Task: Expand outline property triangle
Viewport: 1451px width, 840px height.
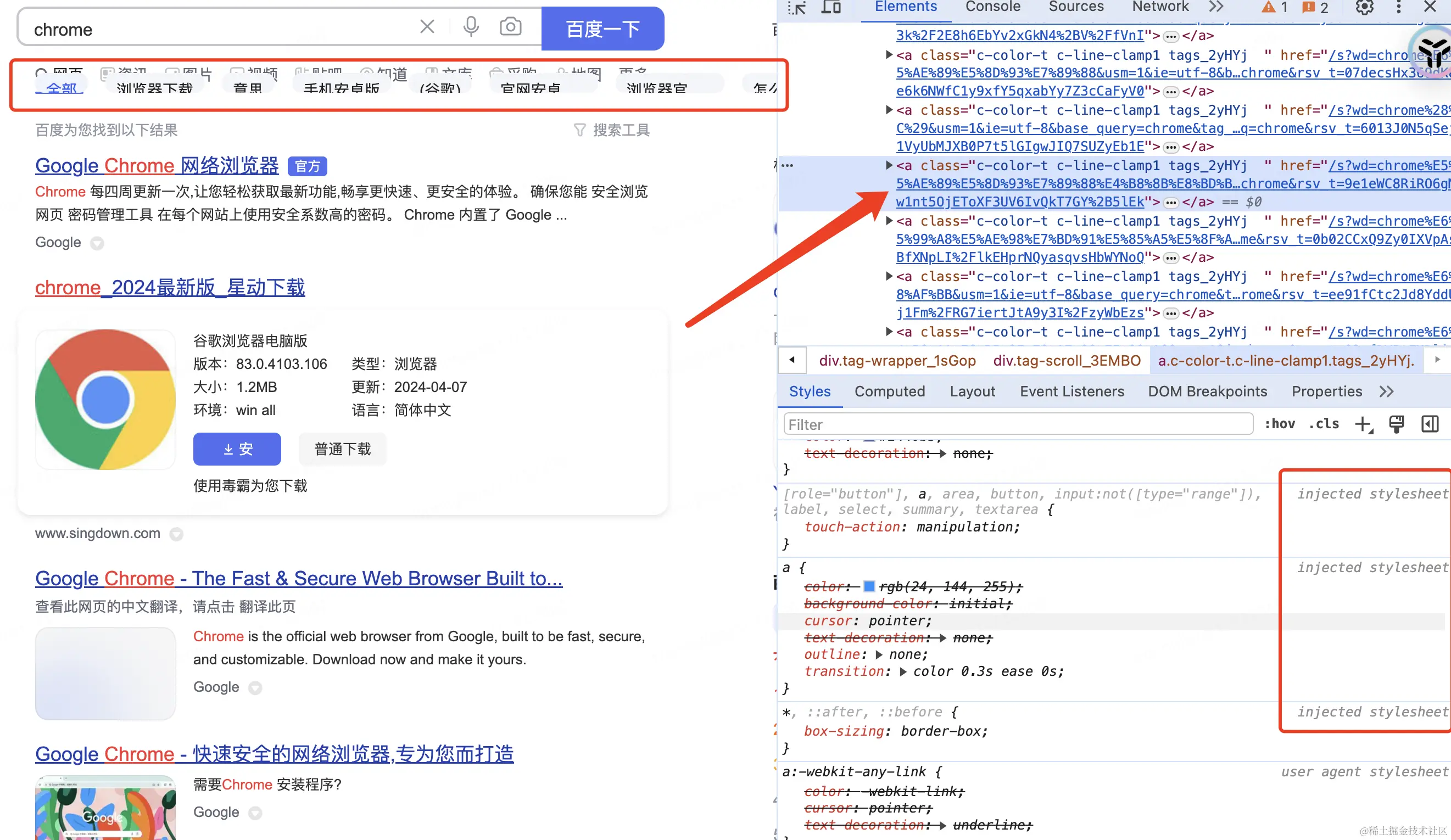Action: point(879,654)
